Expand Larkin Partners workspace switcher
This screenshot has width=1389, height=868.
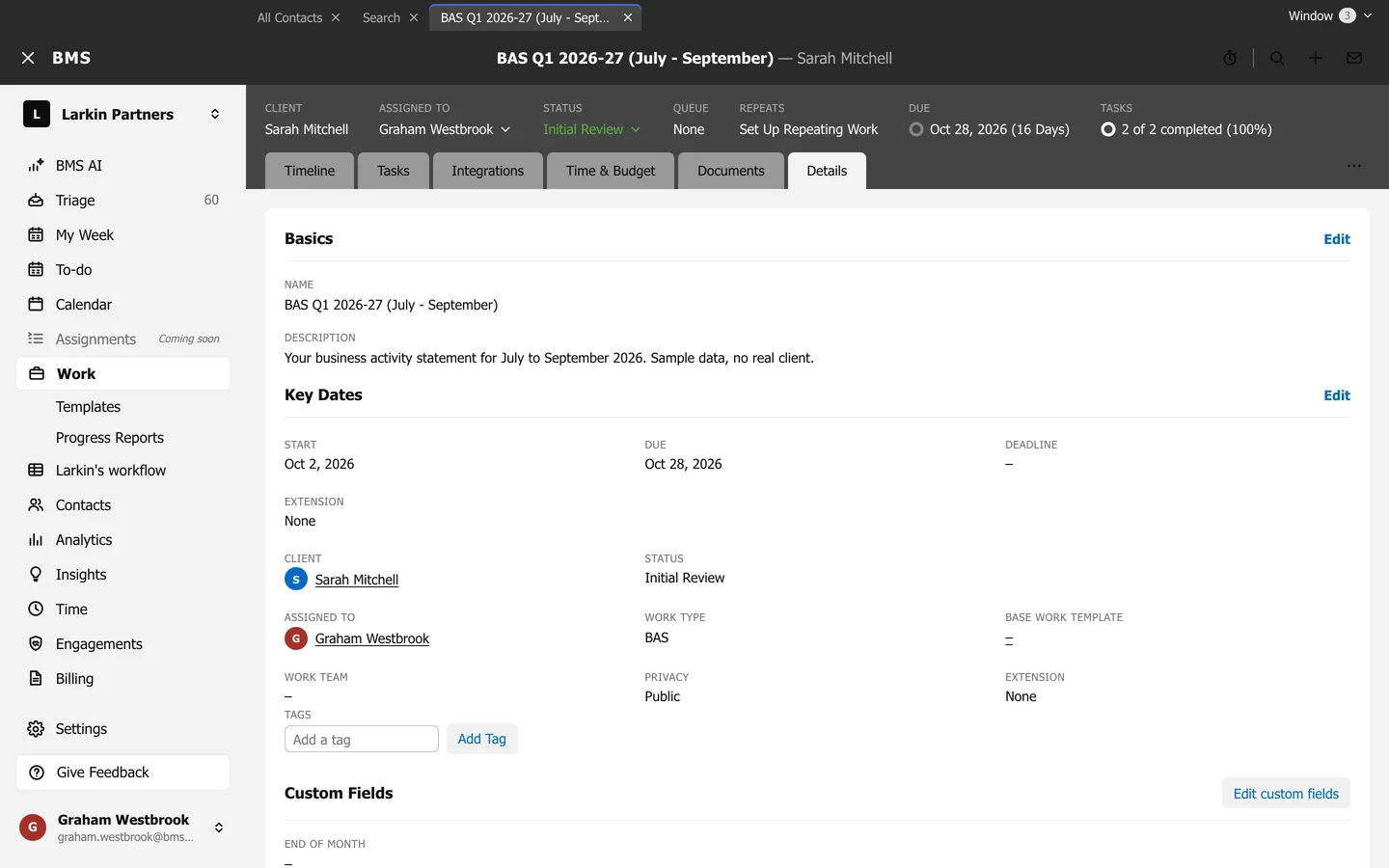215,114
